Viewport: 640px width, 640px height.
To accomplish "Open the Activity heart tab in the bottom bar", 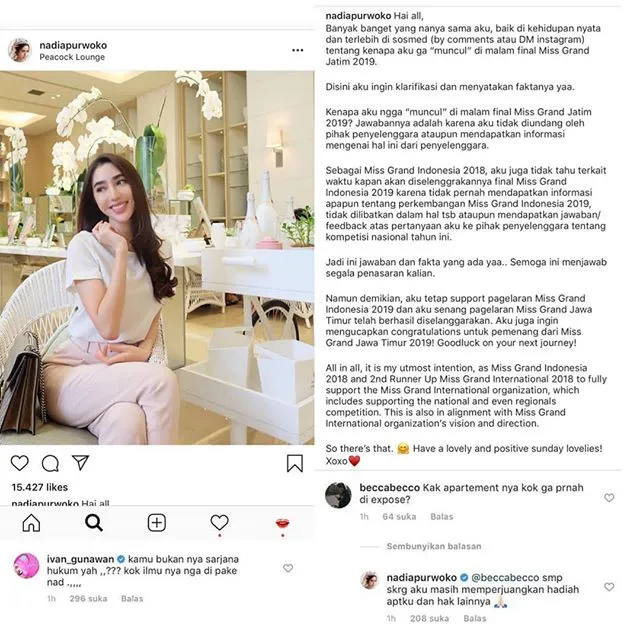I will coord(219,522).
